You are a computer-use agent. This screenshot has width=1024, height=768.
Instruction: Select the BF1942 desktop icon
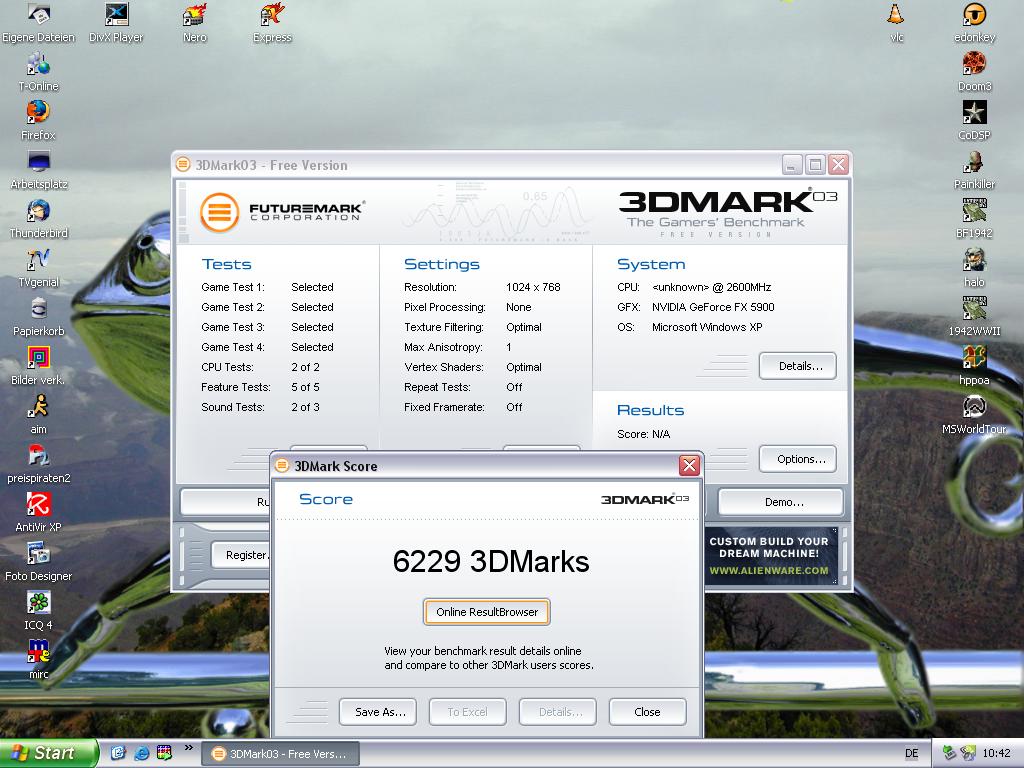[974, 219]
